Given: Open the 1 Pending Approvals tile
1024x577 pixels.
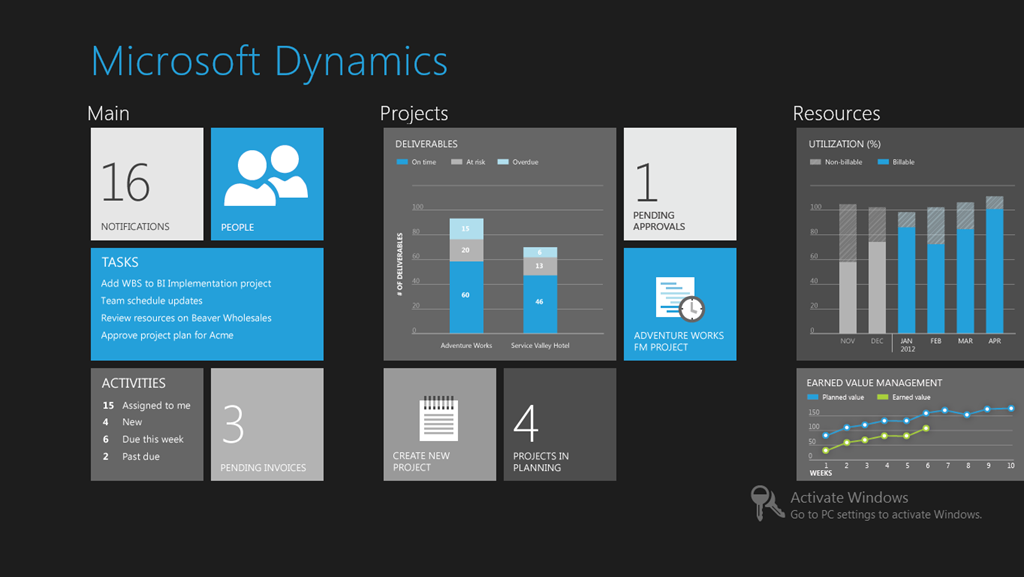Looking at the screenshot, I should 680,184.
